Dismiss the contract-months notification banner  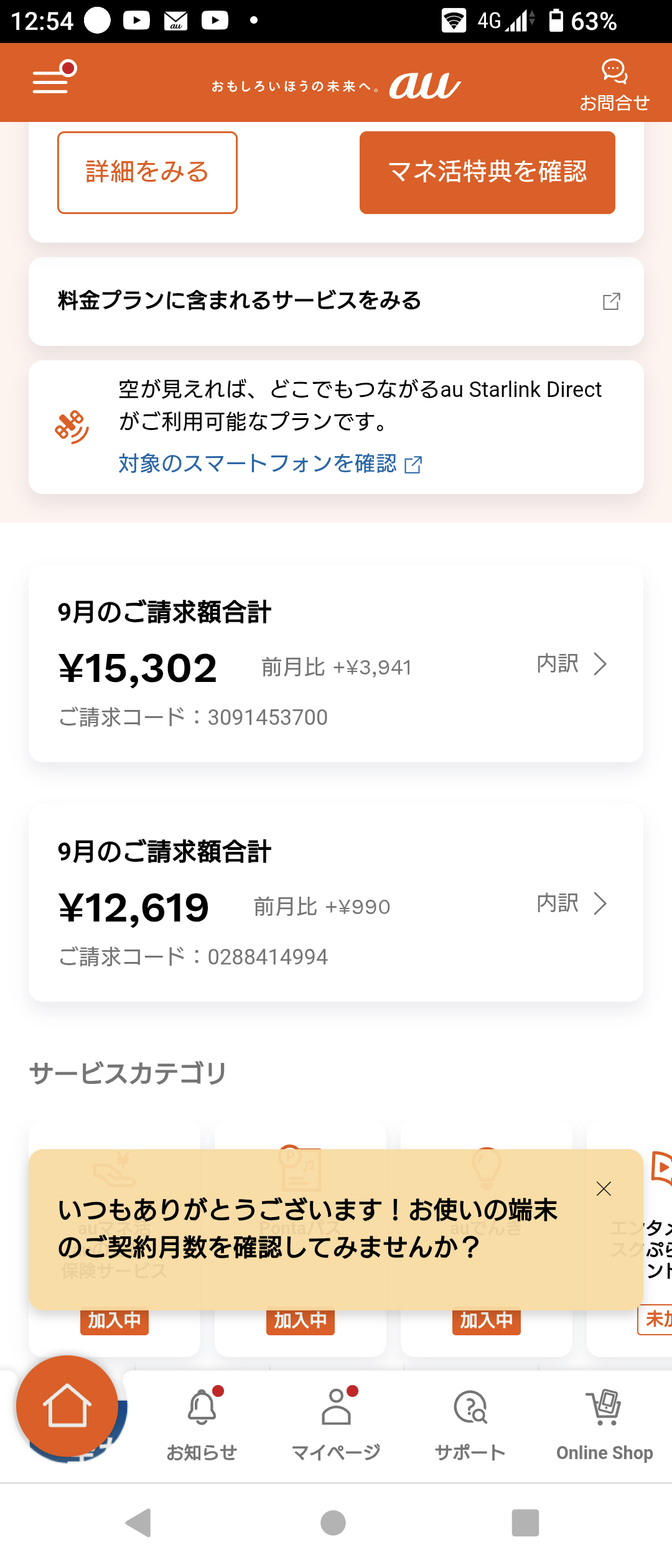pos(604,1189)
